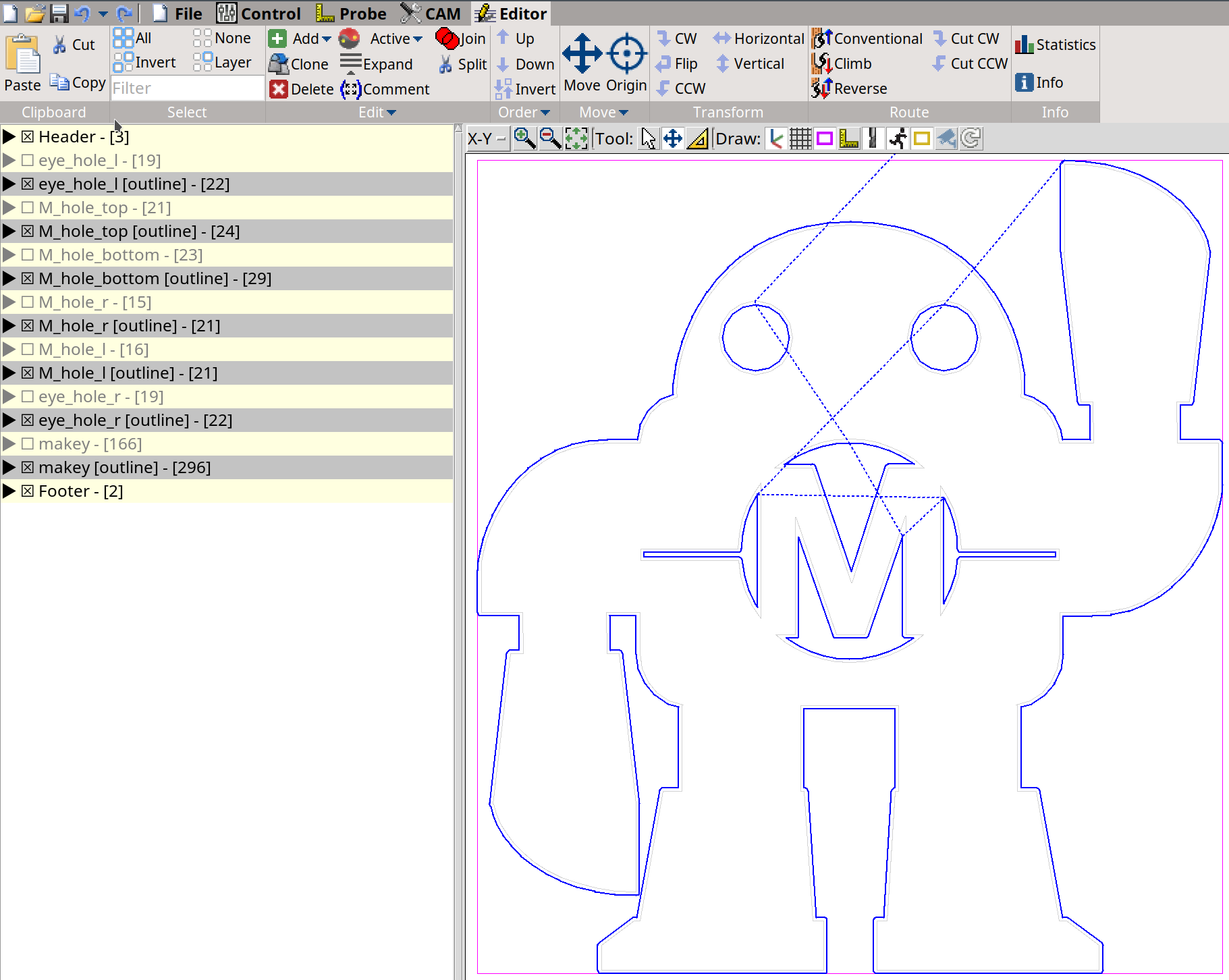Switch to the CAM tab
Image resolution: width=1229 pixels, height=980 pixels.
(431, 13)
